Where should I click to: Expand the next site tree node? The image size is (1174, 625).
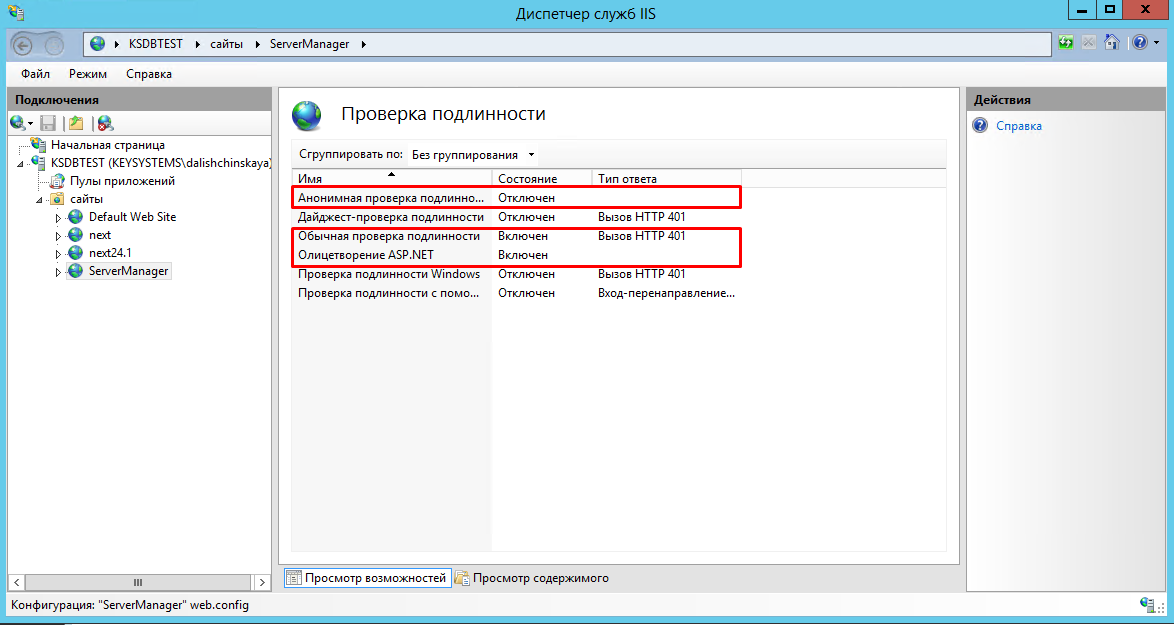click(x=58, y=236)
